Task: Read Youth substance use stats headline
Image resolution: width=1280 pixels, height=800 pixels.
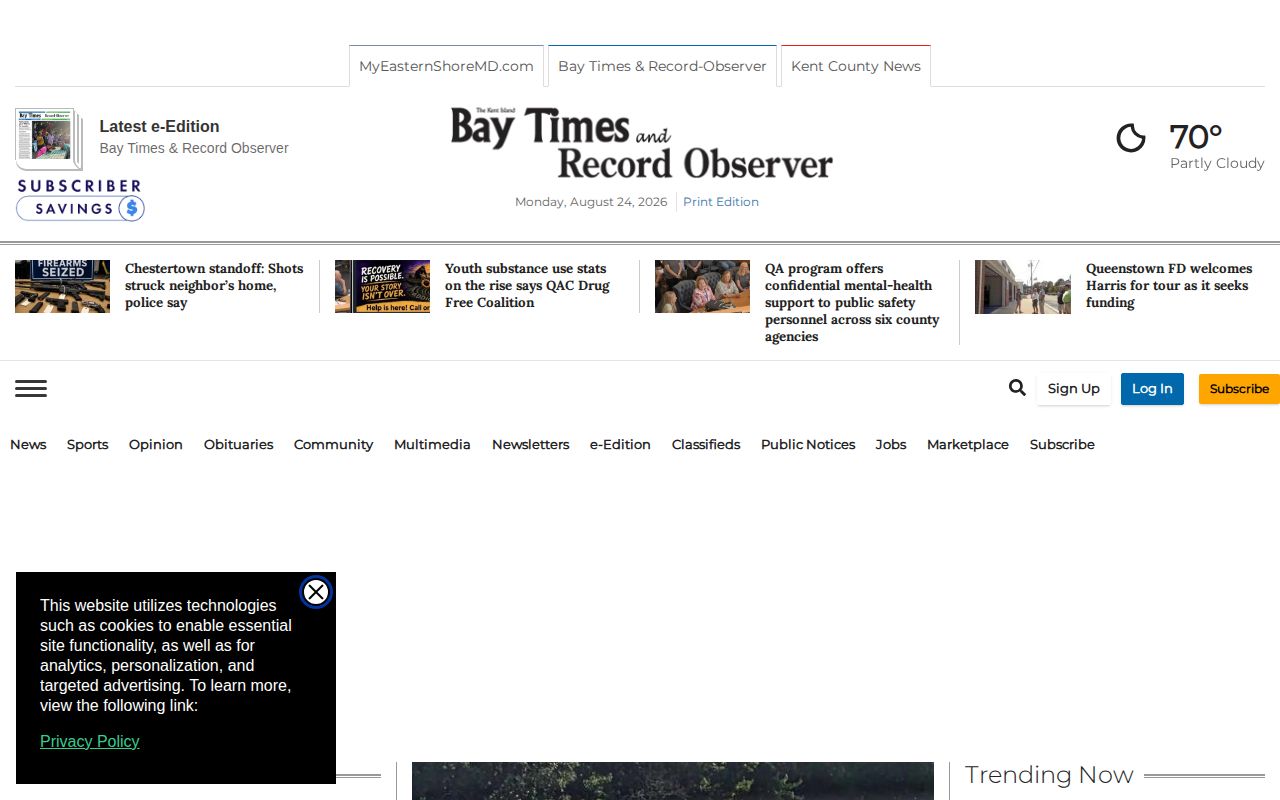Action: (x=527, y=286)
